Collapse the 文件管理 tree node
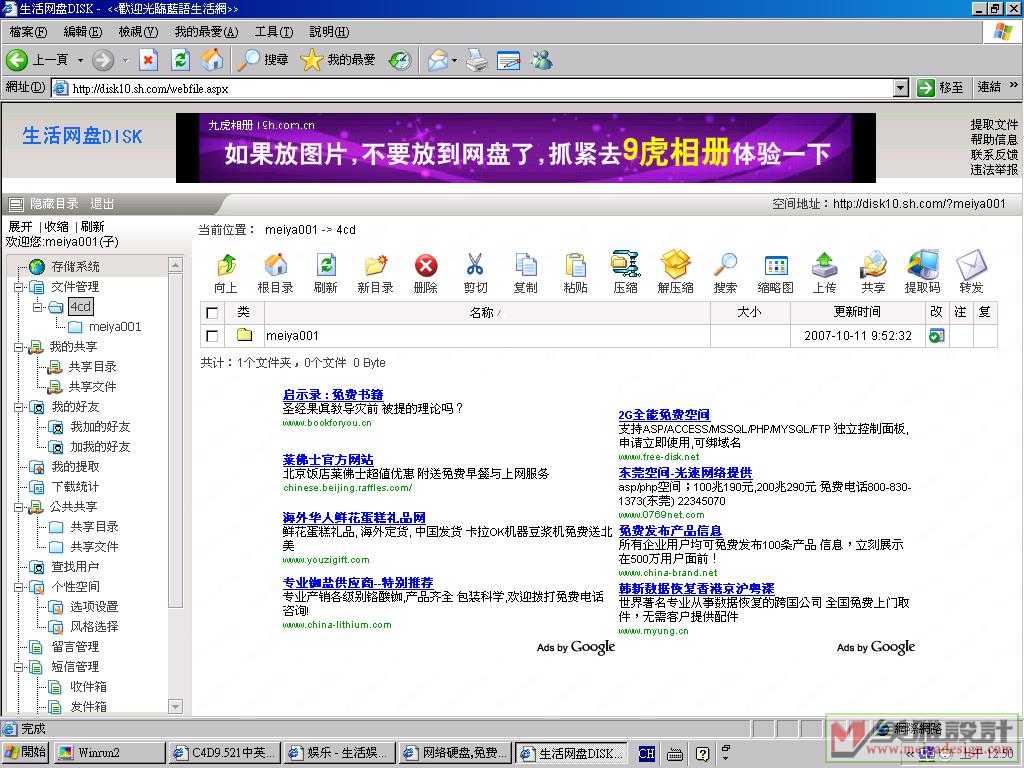Image resolution: width=1024 pixels, height=768 pixels. tap(19, 287)
